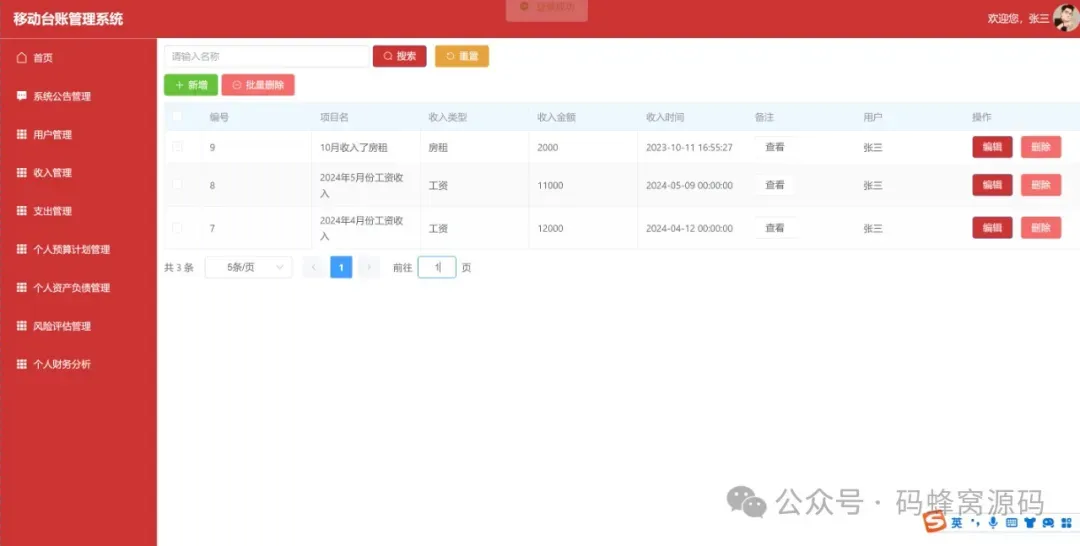Check the box for row number 7
This screenshot has height=546, width=1080.
click(x=177, y=228)
